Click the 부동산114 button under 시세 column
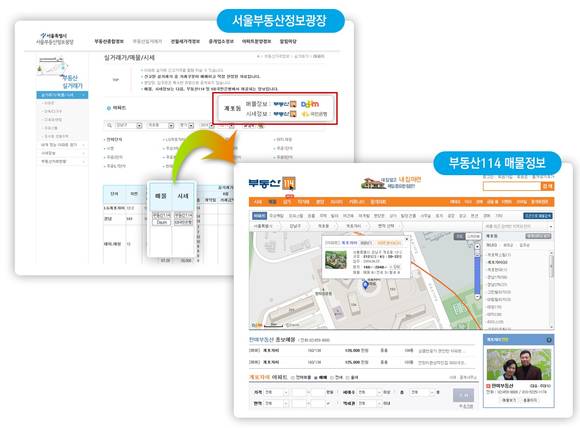Screen dimensions: 580x428 tap(183, 215)
